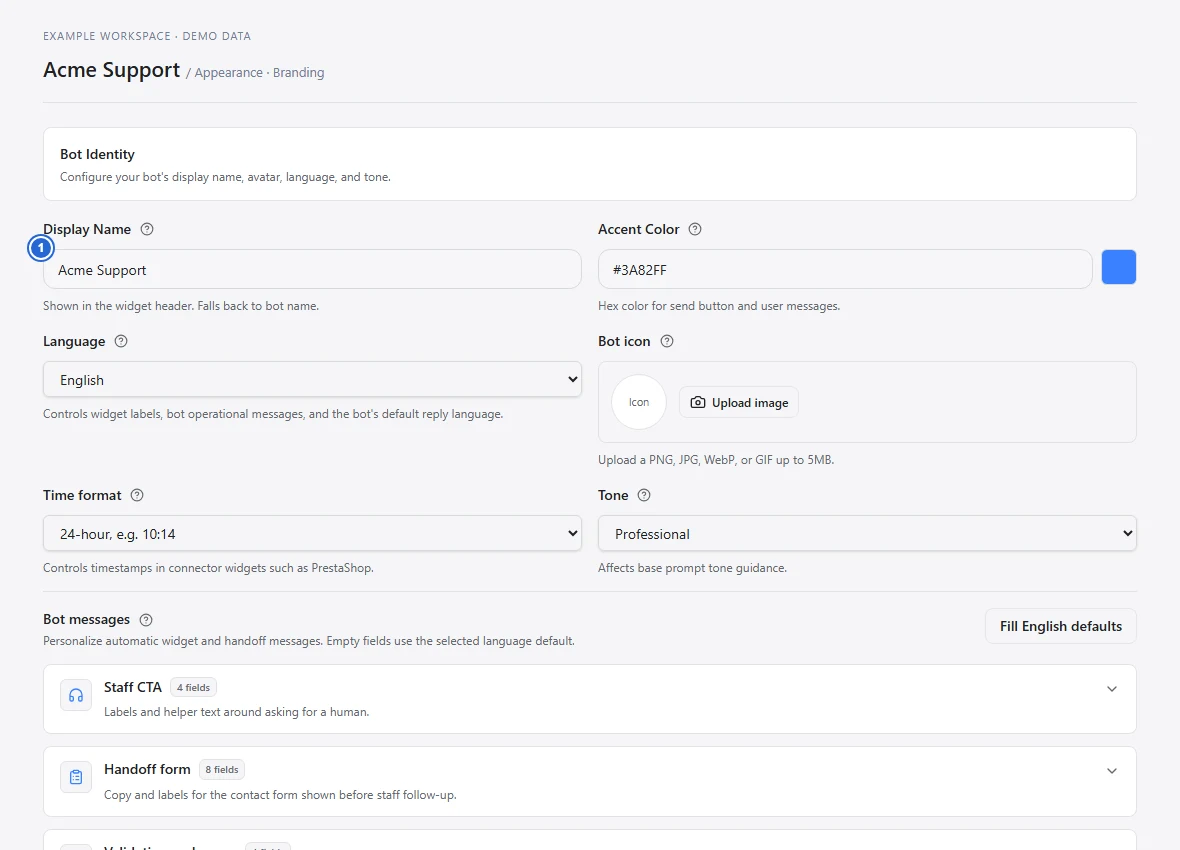Click the Acme Support page title
Viewport: 1180px width, 850px height.
(x=111, y=70)
